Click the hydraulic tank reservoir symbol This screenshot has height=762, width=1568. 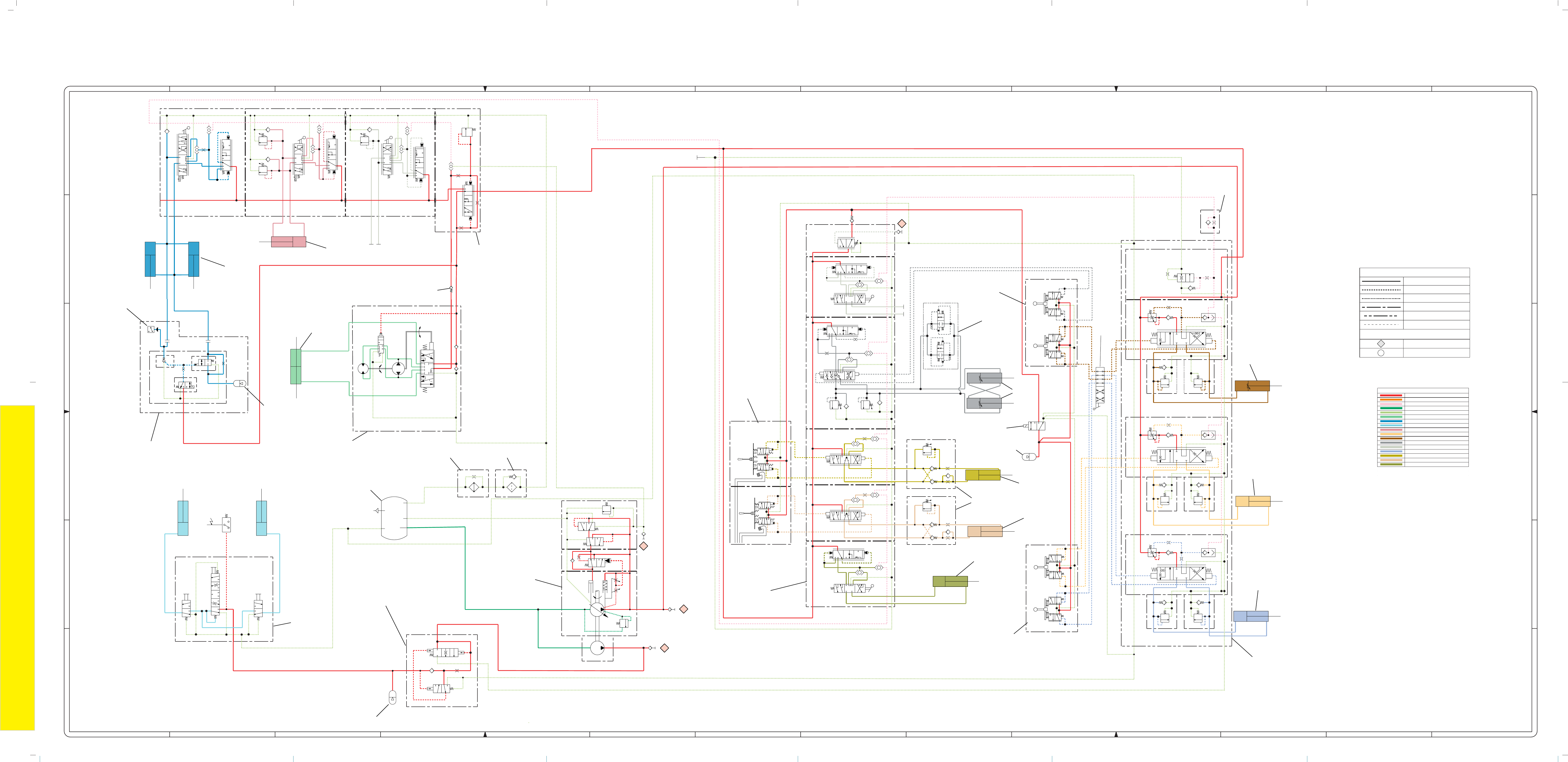click(x=394, y=518)
